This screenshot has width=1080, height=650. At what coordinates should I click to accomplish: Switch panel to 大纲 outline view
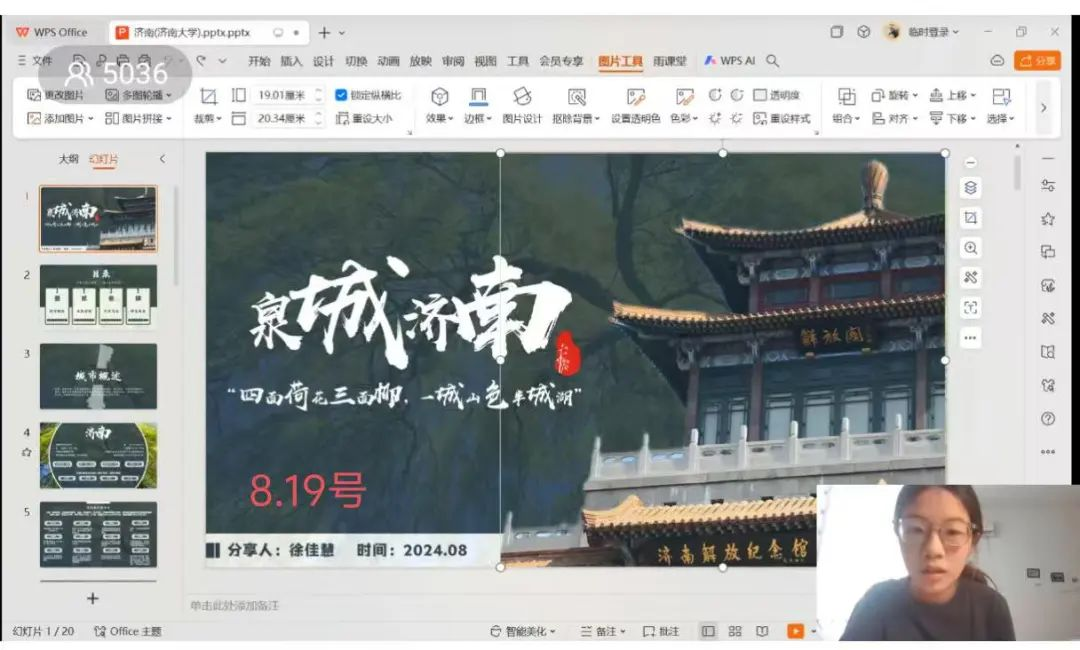(x=68, y=159)
